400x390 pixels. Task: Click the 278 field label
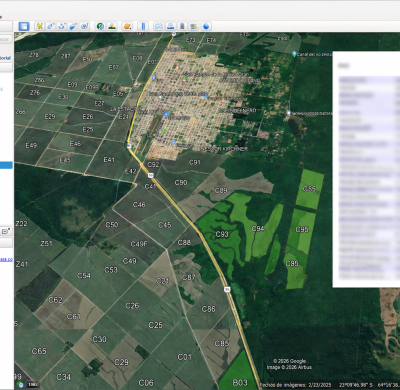point(34,55)
